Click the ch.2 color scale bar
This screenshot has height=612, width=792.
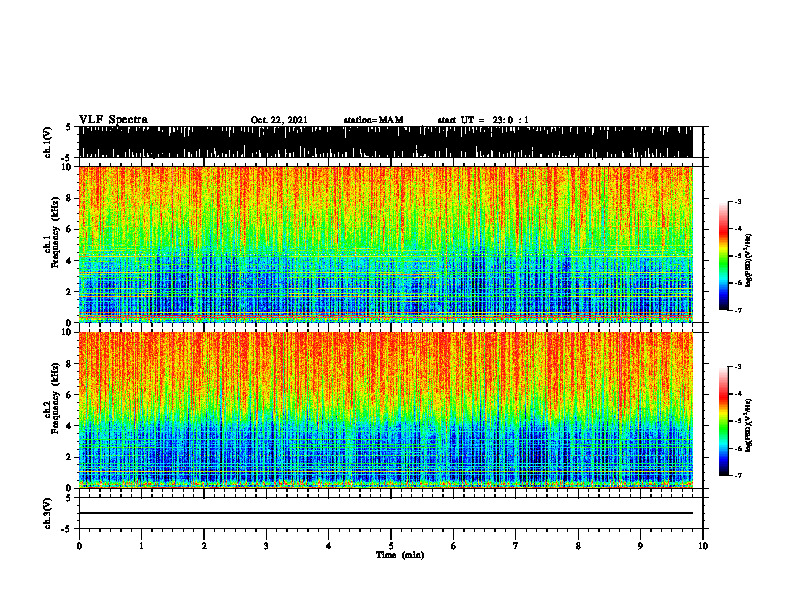(x=724, y=421)
